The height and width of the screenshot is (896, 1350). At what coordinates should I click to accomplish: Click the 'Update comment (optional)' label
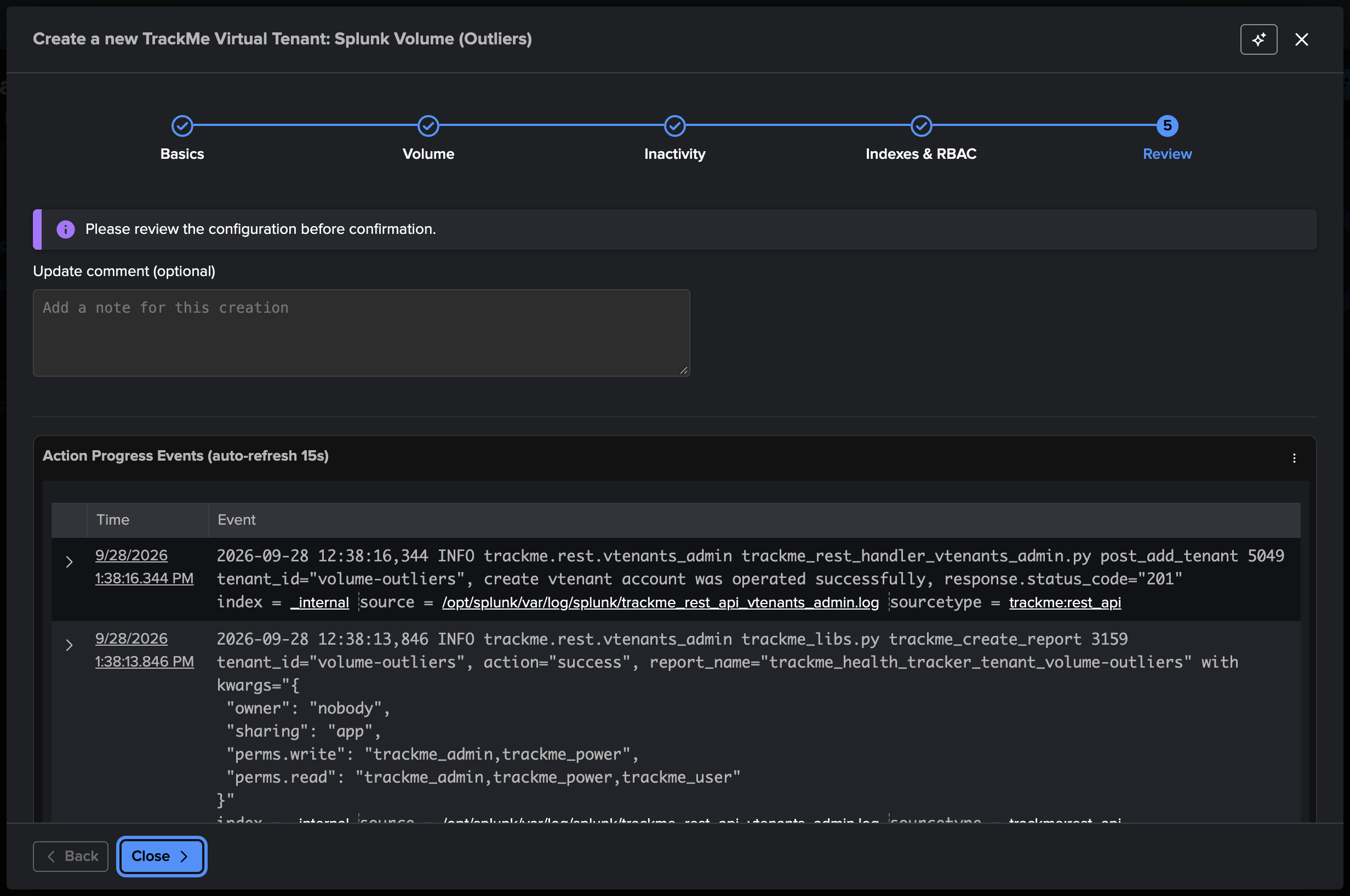pos(124,271)
